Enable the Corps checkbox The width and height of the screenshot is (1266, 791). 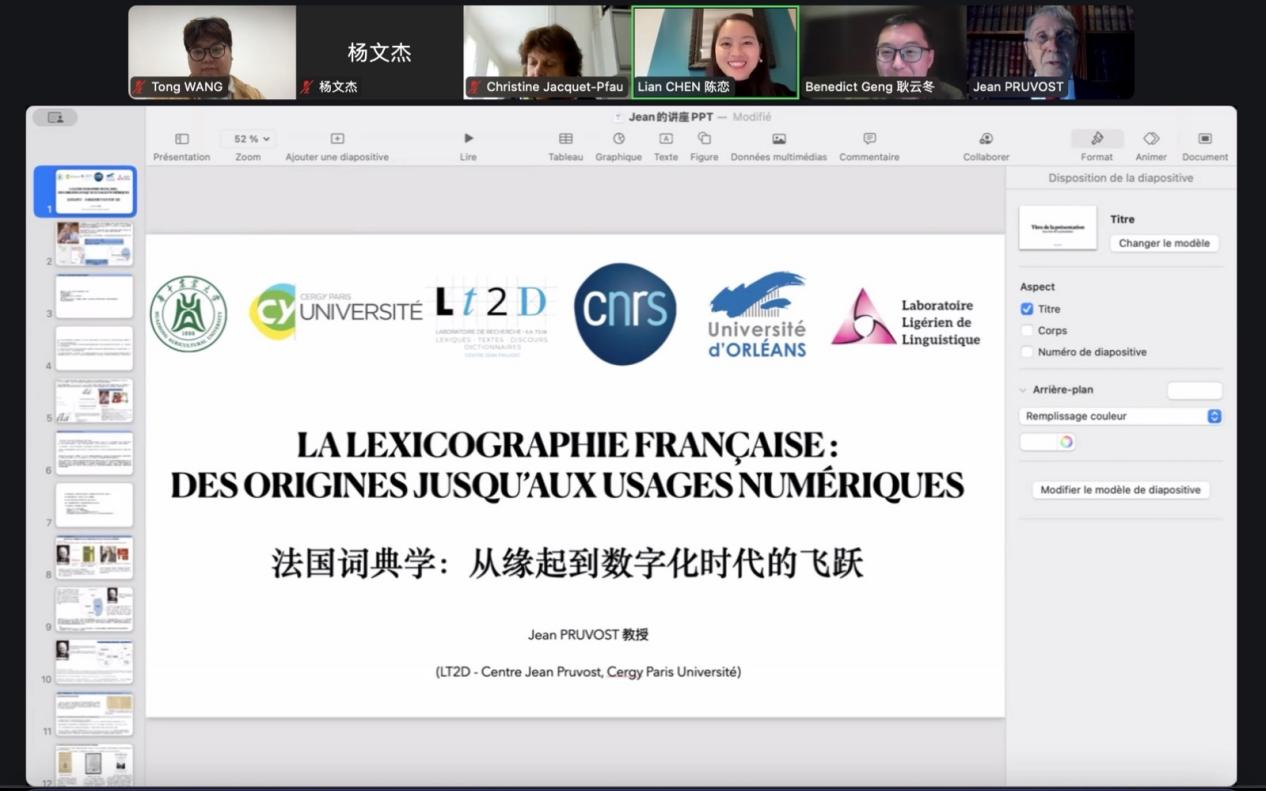(1027, 331)
